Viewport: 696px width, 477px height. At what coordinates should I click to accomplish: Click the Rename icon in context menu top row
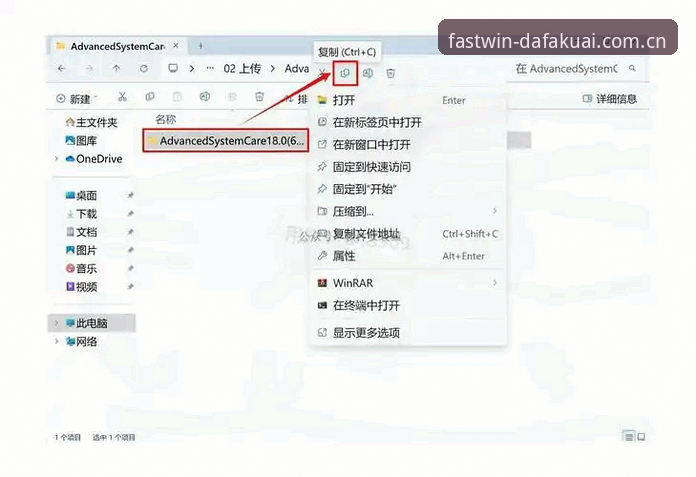368,73
